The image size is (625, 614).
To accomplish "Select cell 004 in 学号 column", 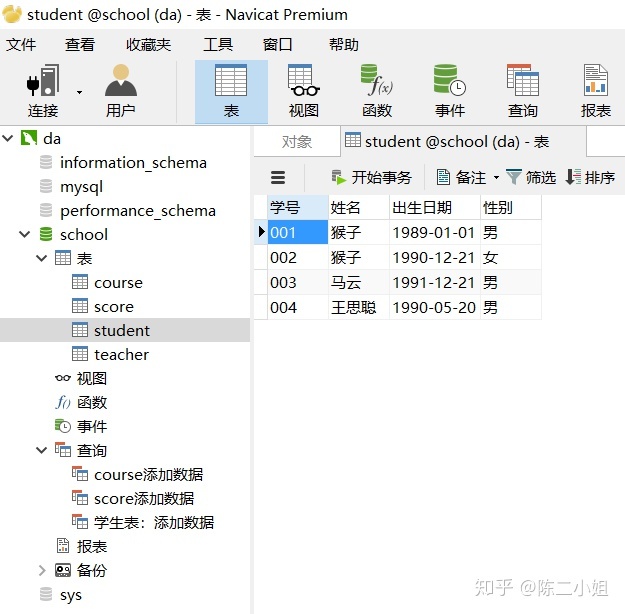I will (298, 307).
